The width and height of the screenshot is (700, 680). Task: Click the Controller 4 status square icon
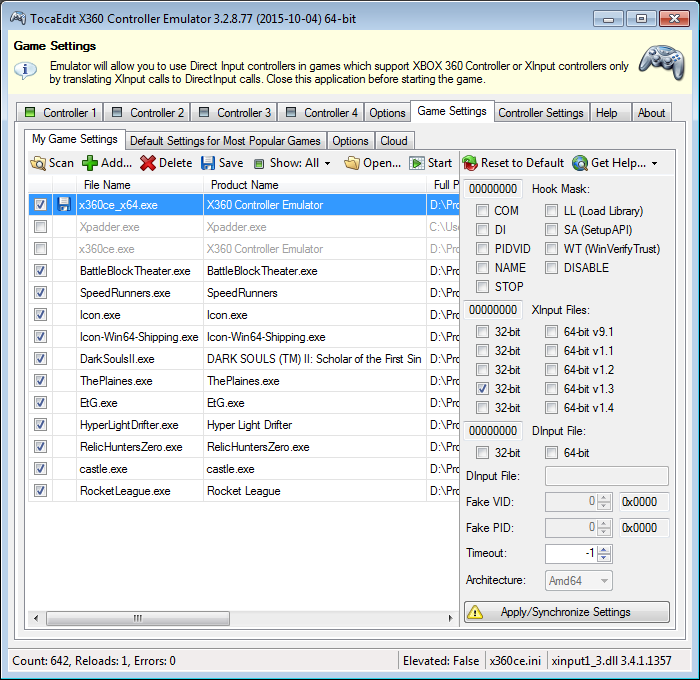291,112
